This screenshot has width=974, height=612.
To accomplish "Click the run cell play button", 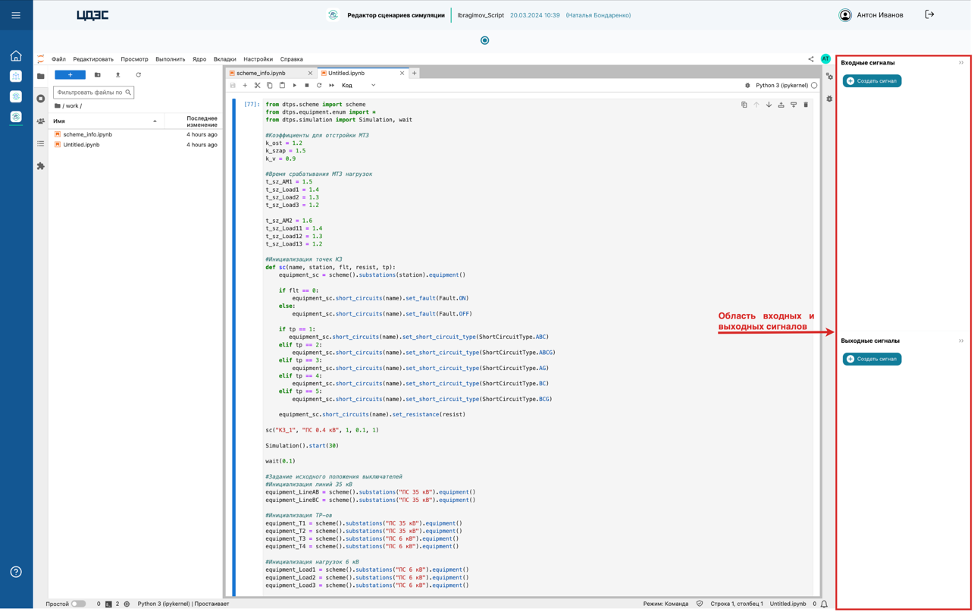I will coord(295,86).
